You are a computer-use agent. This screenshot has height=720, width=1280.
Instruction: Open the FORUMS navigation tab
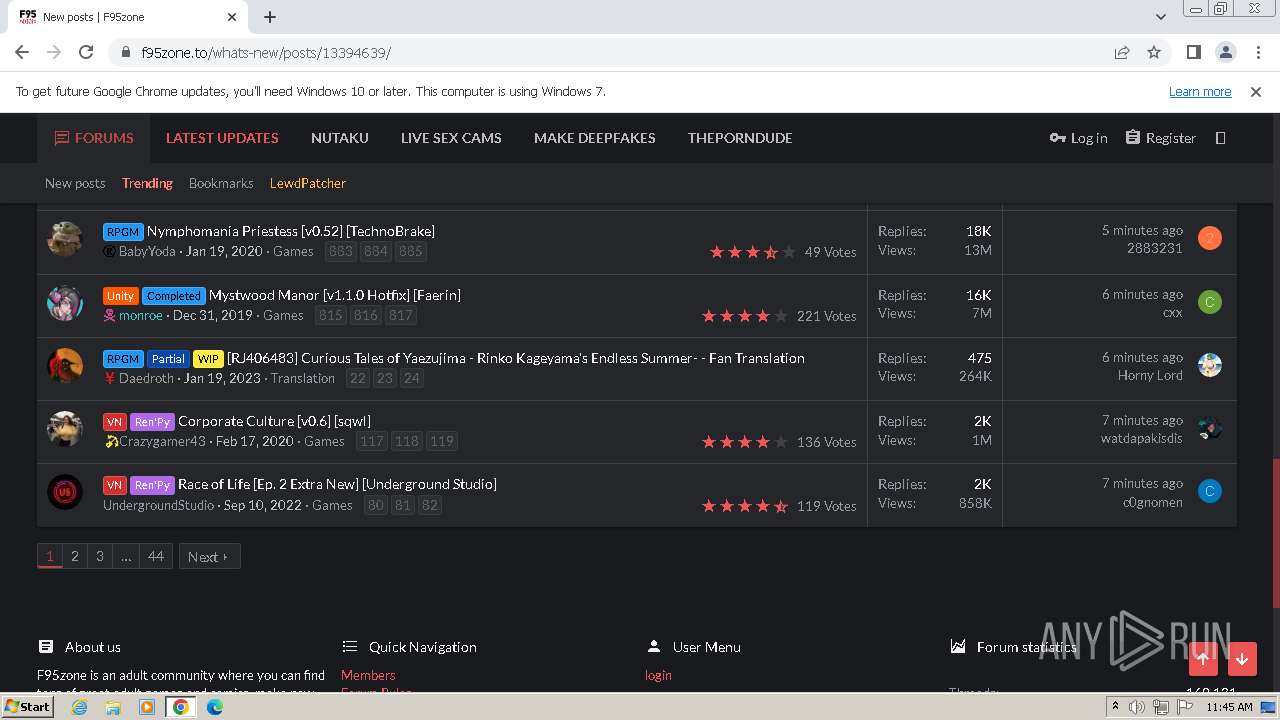tap(94, 138)
